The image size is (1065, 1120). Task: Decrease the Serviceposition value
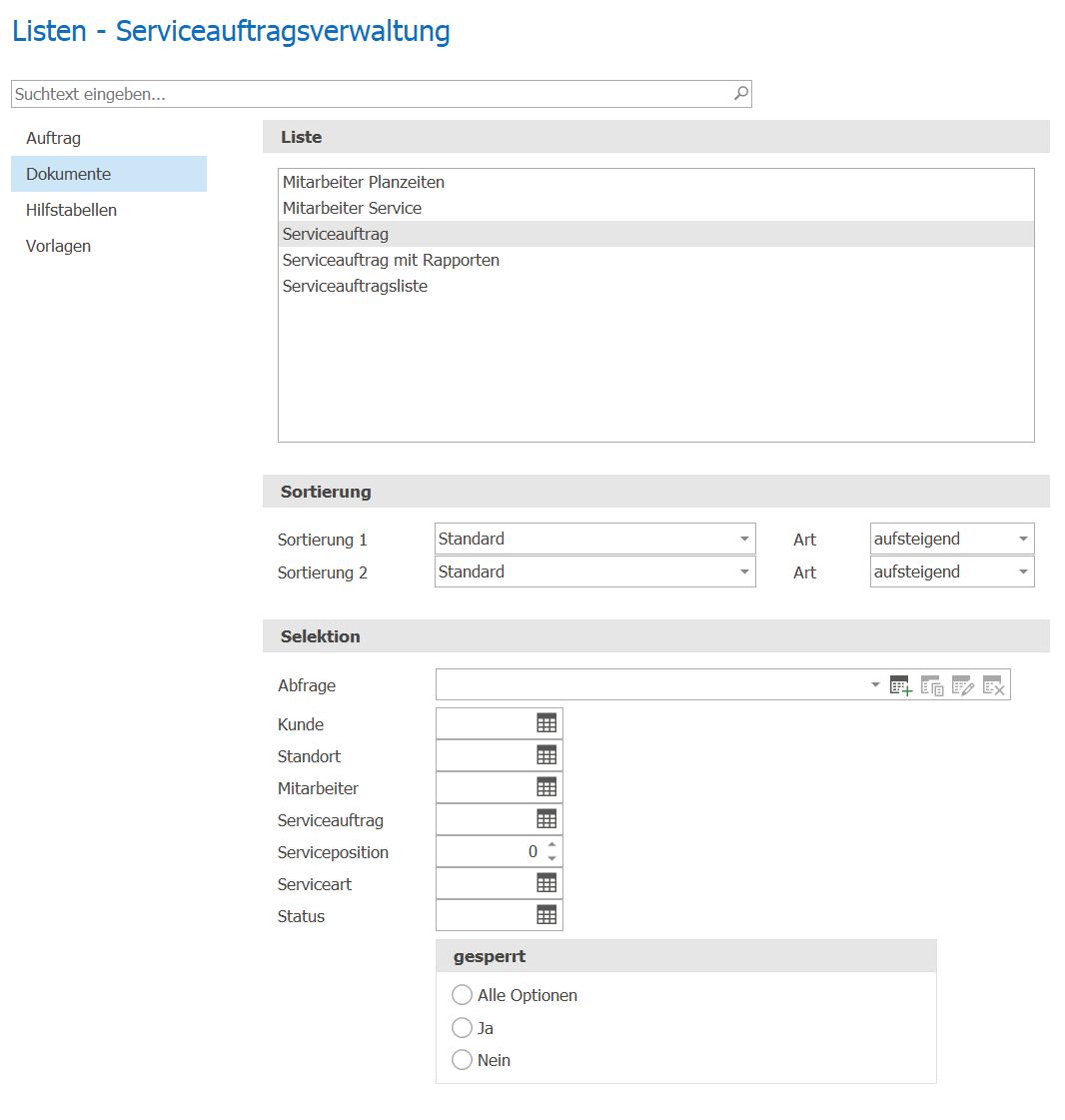point(551,857)
